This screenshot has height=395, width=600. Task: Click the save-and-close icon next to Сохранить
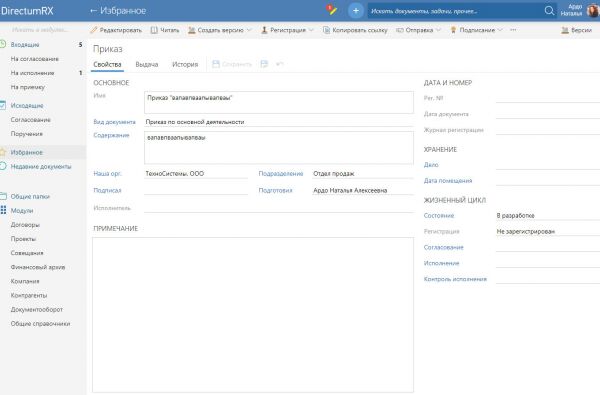click(x=264, y=64)
